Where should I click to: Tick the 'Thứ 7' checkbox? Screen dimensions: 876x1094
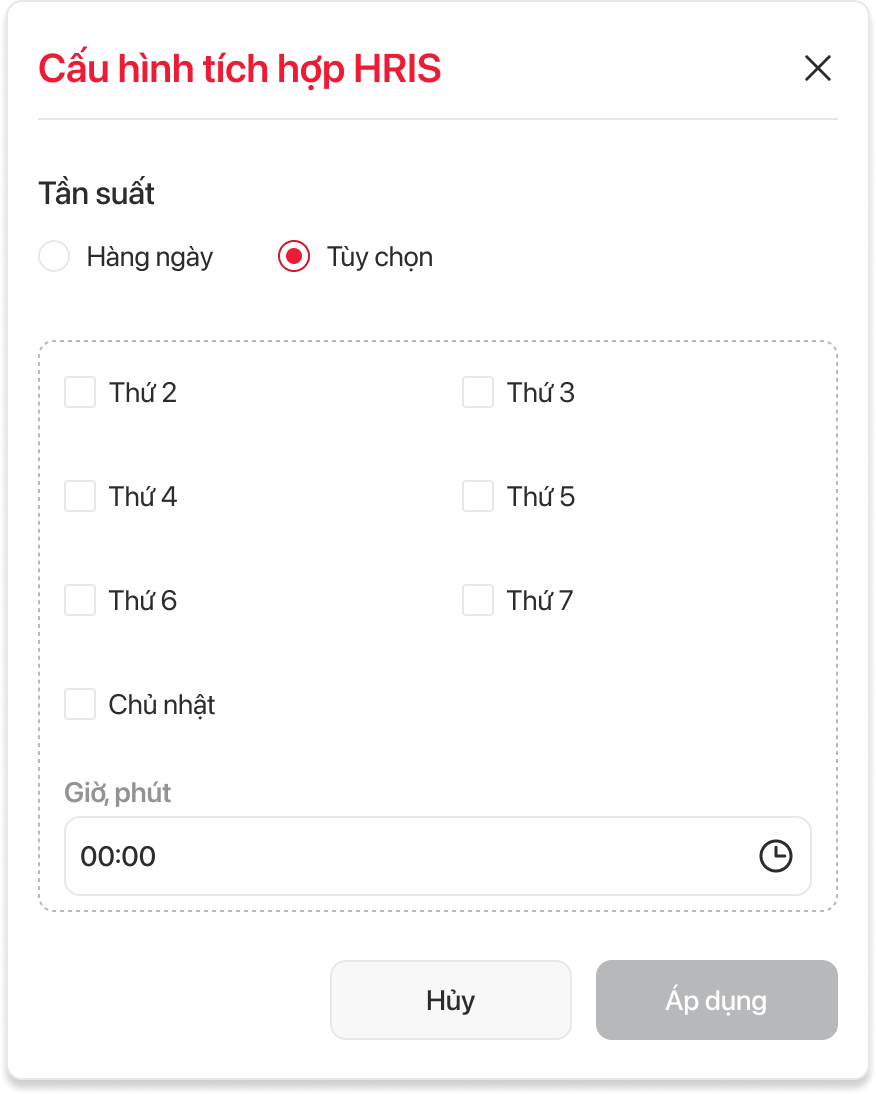[478, 600]
